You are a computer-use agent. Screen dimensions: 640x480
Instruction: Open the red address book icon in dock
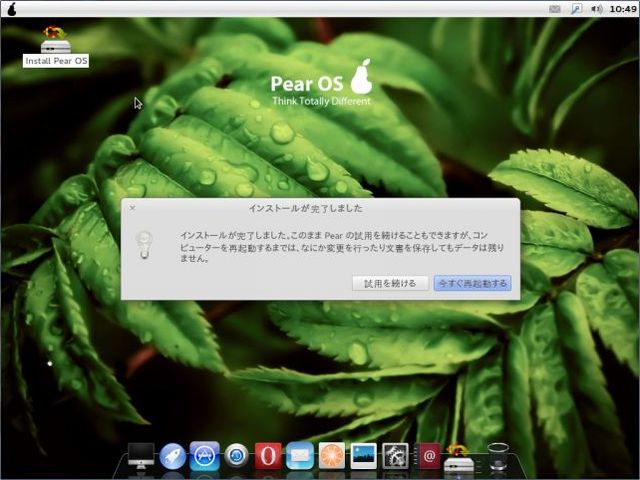click(428, 457)
